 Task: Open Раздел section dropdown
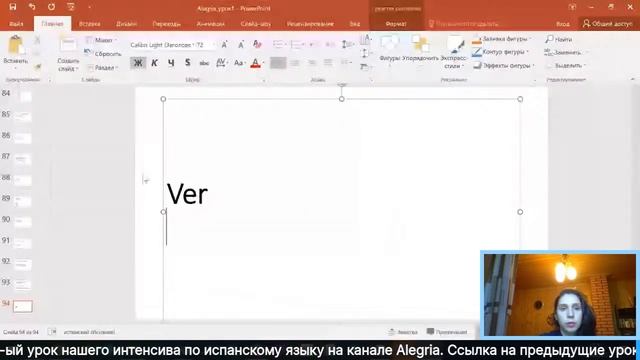click(x=102, y=67)
